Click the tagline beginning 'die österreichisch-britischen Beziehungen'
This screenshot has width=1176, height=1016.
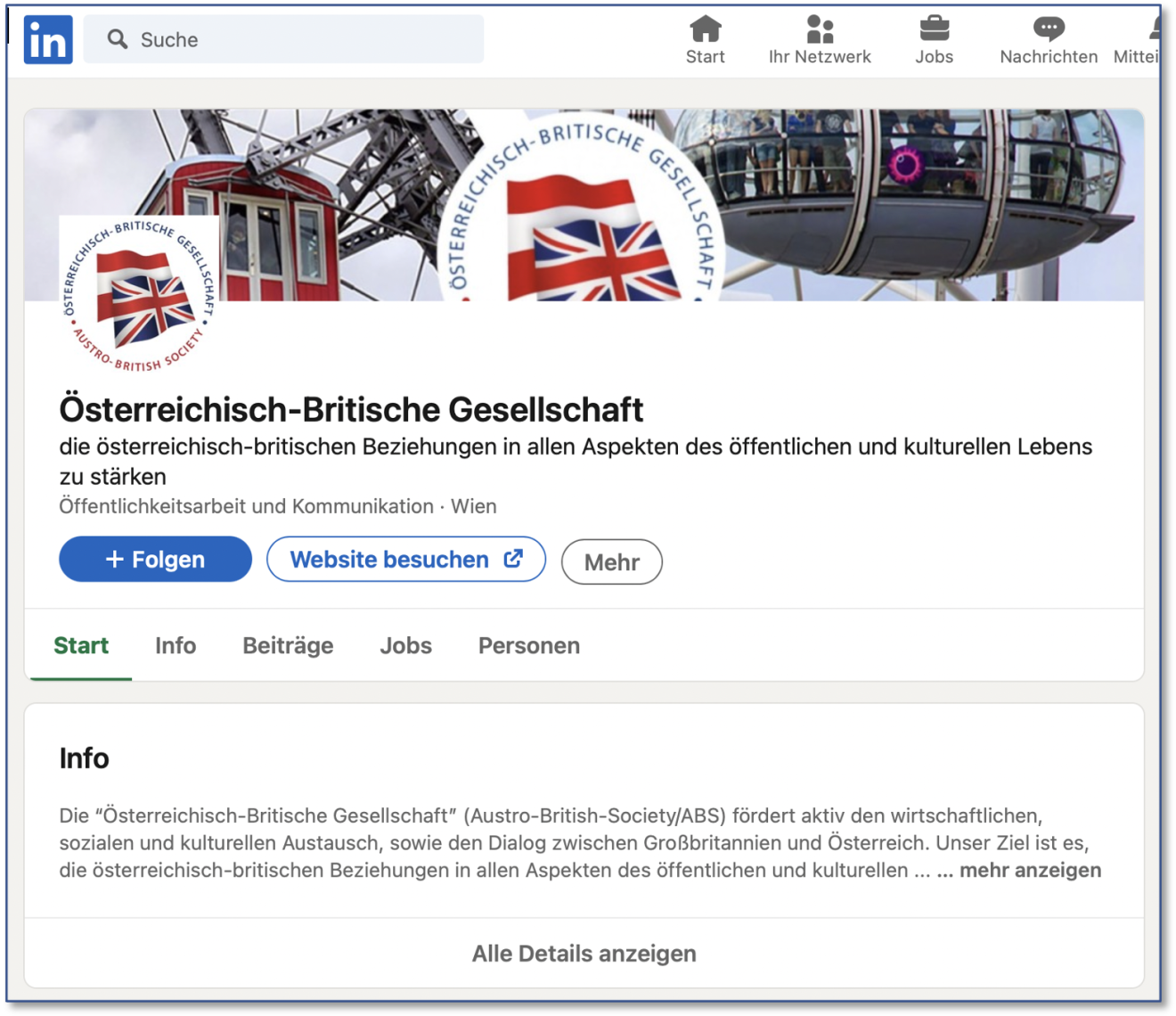[x=576, y=461]
